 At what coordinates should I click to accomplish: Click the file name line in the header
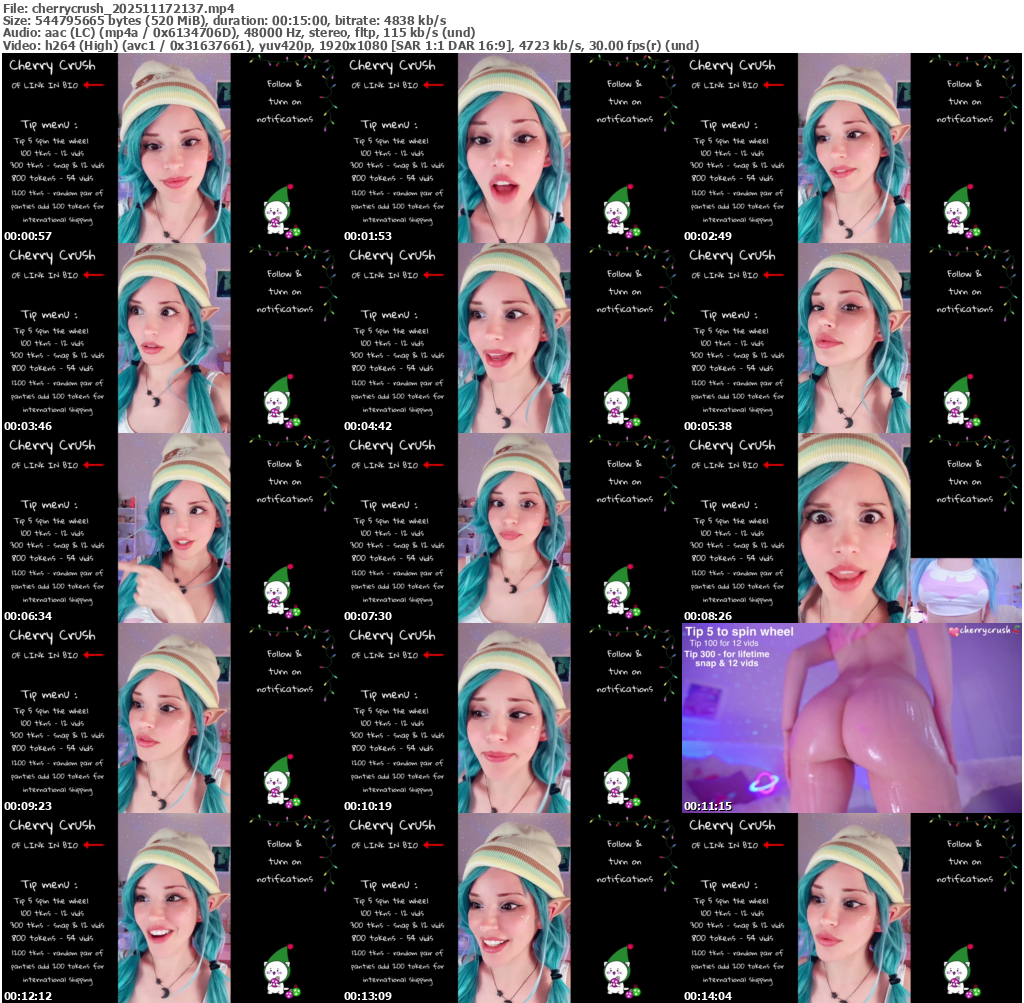(118, 8)
